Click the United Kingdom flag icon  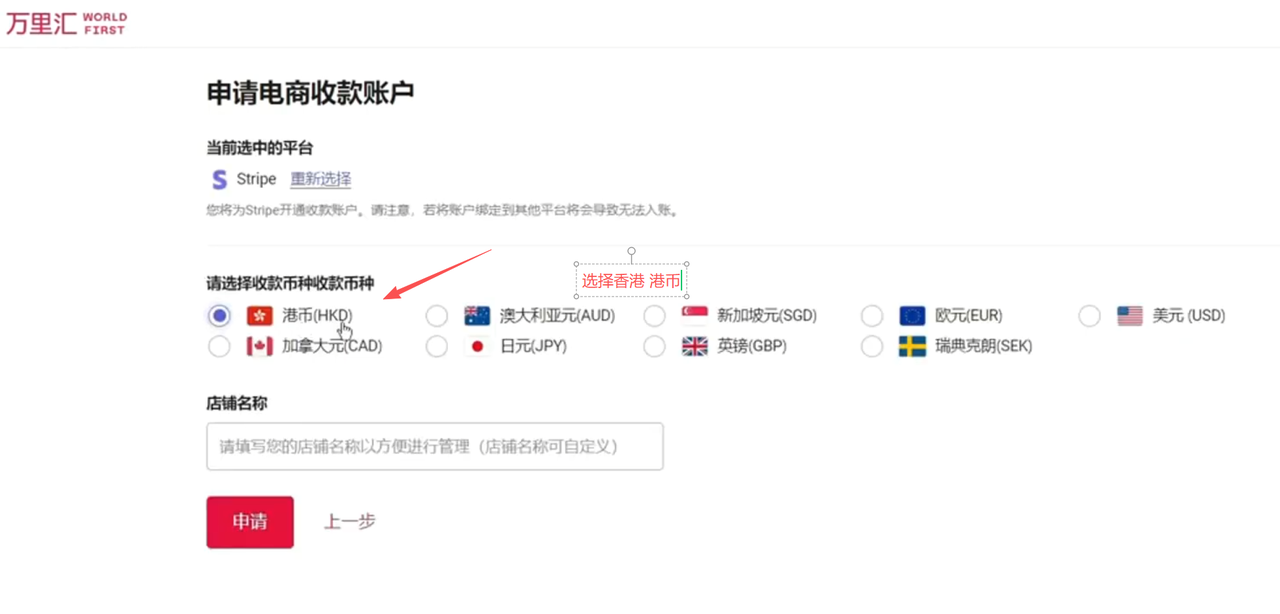(x=694, y=347)
